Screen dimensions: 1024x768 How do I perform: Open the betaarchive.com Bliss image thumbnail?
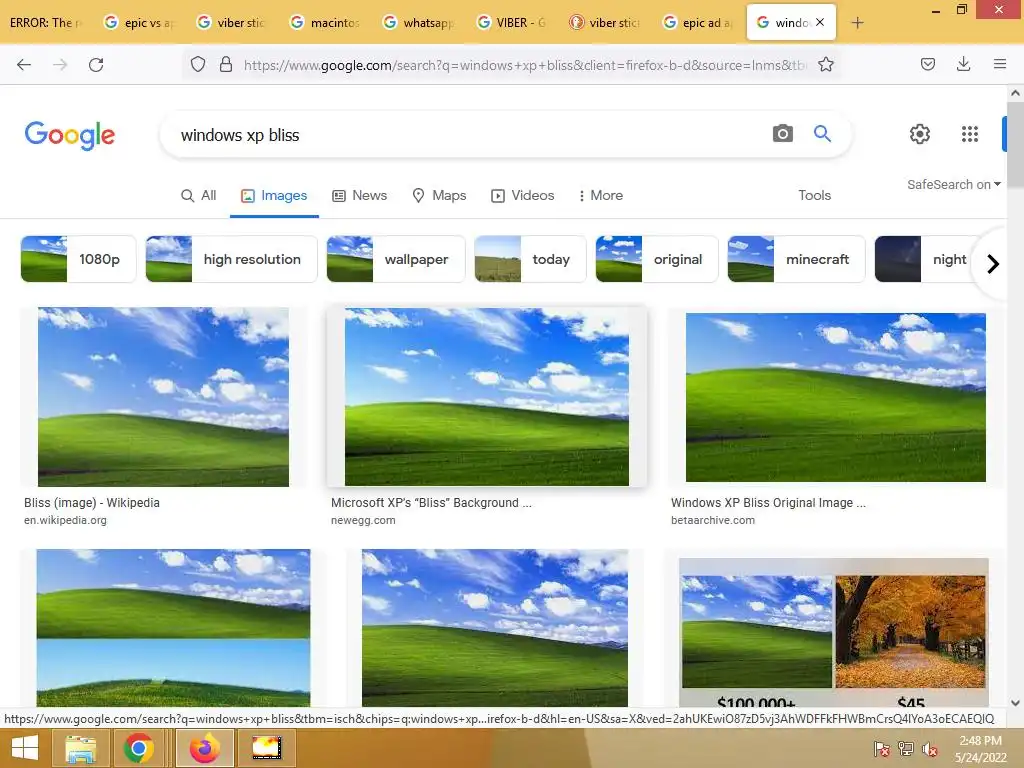(x=835, y=397)
